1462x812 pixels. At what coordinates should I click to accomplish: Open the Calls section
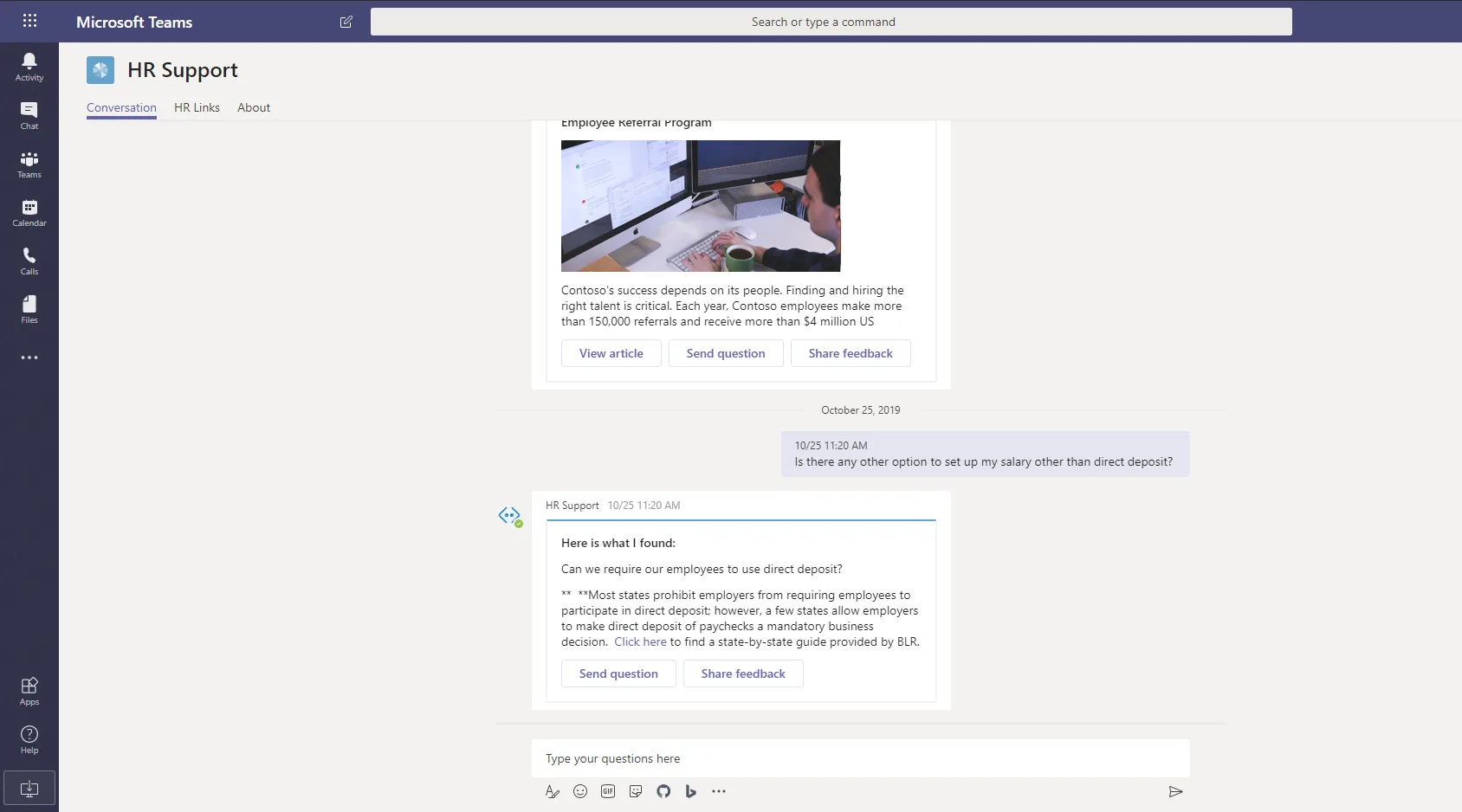click(29, 261)
